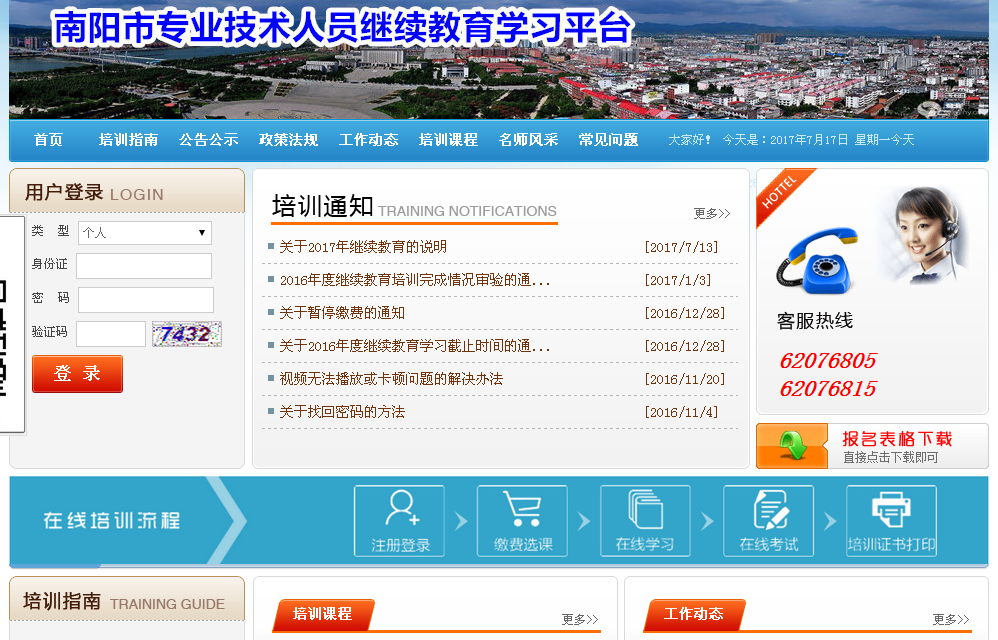This screenshot has width=998, height=640.
Task: Click the 身份证 input field
Action: pyautogui.click(x=144, y=266)
